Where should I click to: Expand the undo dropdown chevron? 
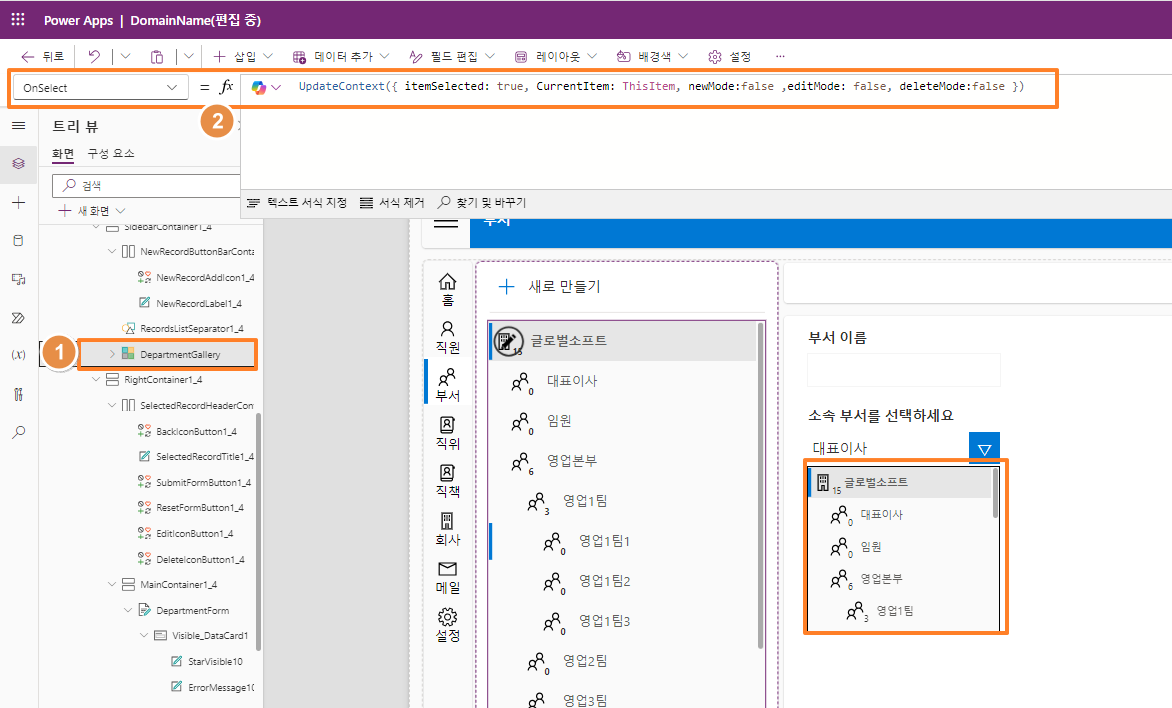(125, 56)
